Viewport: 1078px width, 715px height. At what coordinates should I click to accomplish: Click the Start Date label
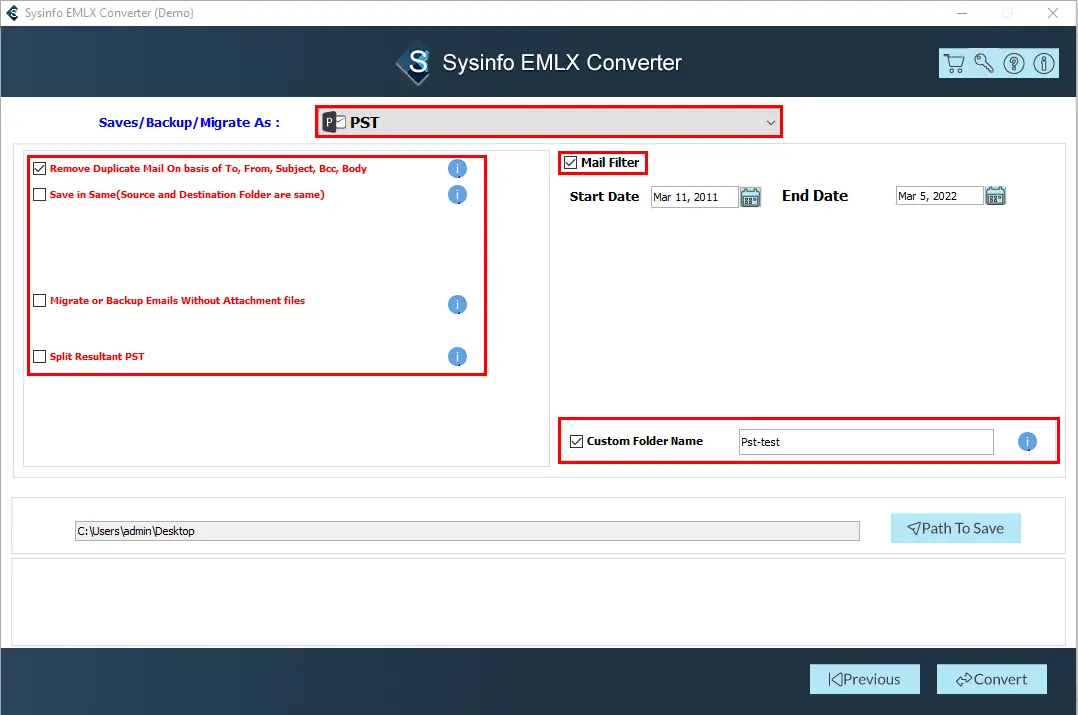click(x=604, y=197)
